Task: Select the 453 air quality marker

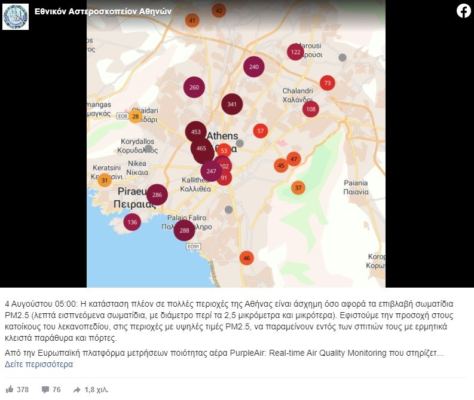Action: 196,131
